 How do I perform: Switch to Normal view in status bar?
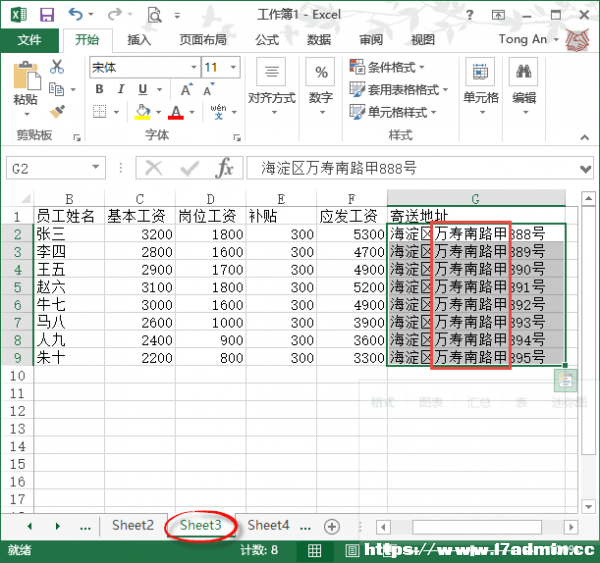coord(315,550)
